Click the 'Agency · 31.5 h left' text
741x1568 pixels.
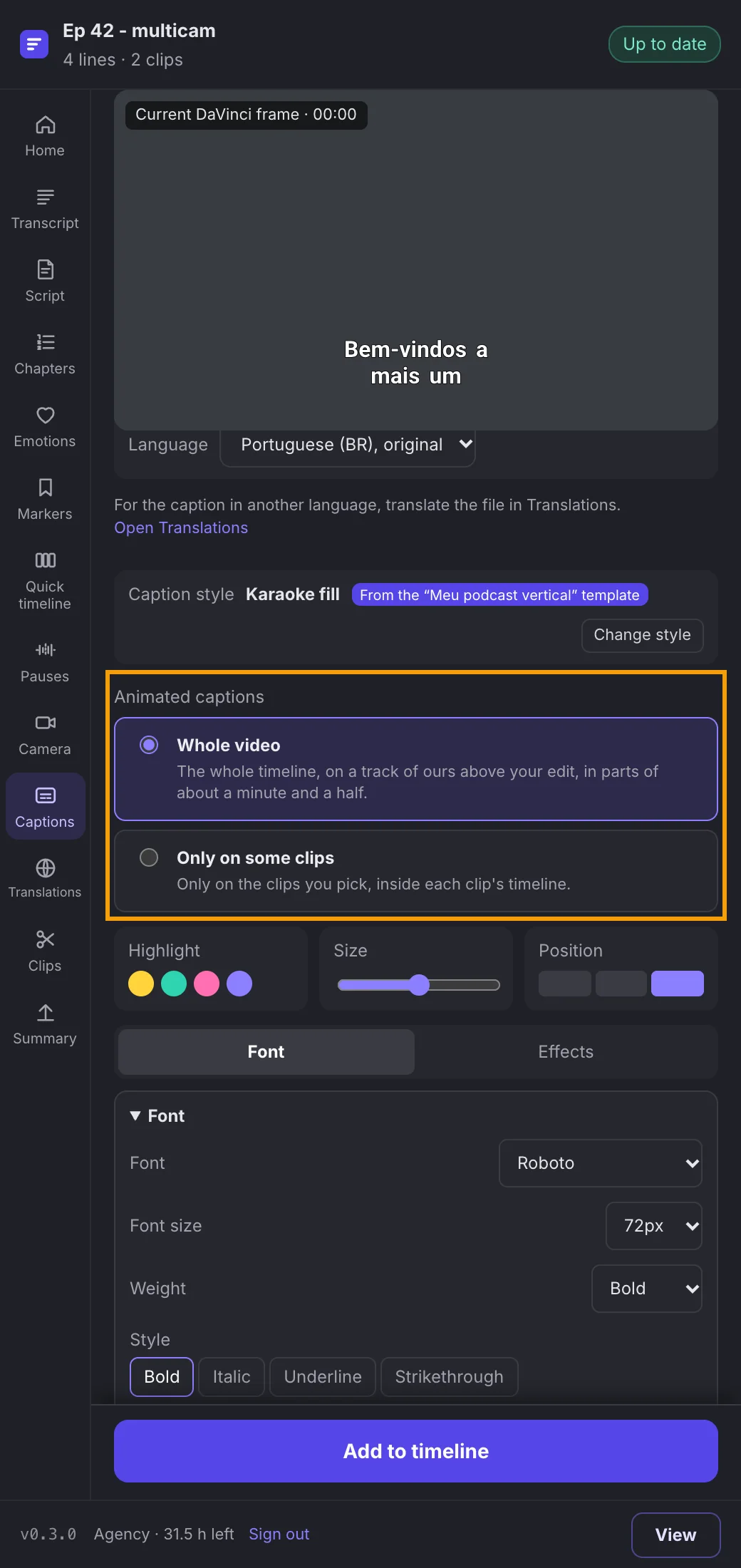164,1534
